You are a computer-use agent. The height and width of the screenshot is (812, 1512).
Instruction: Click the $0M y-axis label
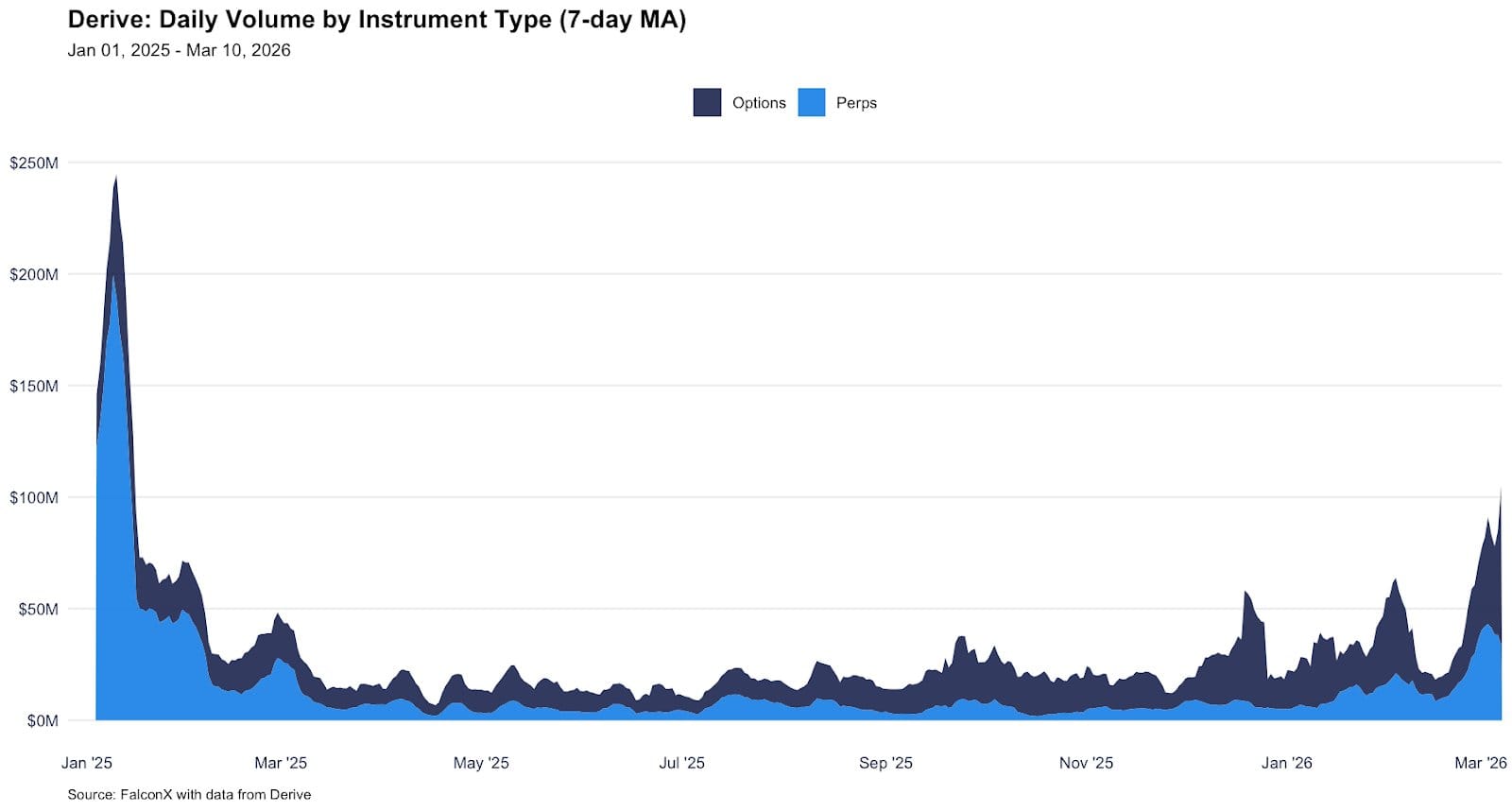42,721
